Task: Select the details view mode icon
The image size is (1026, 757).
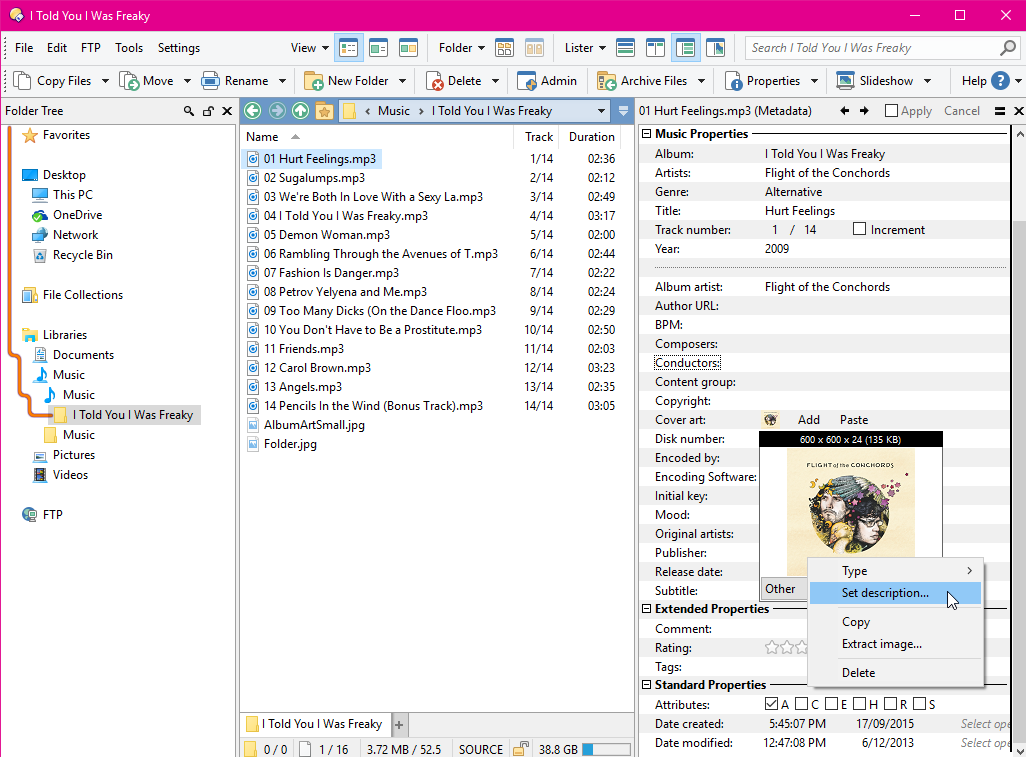Action: [x=347, y=47]
